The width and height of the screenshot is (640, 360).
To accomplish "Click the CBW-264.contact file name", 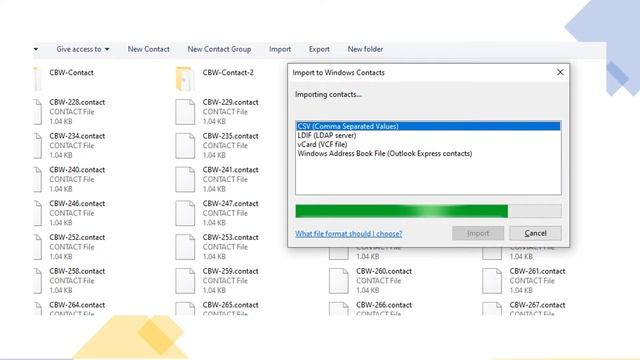I will tap(77, 305).
